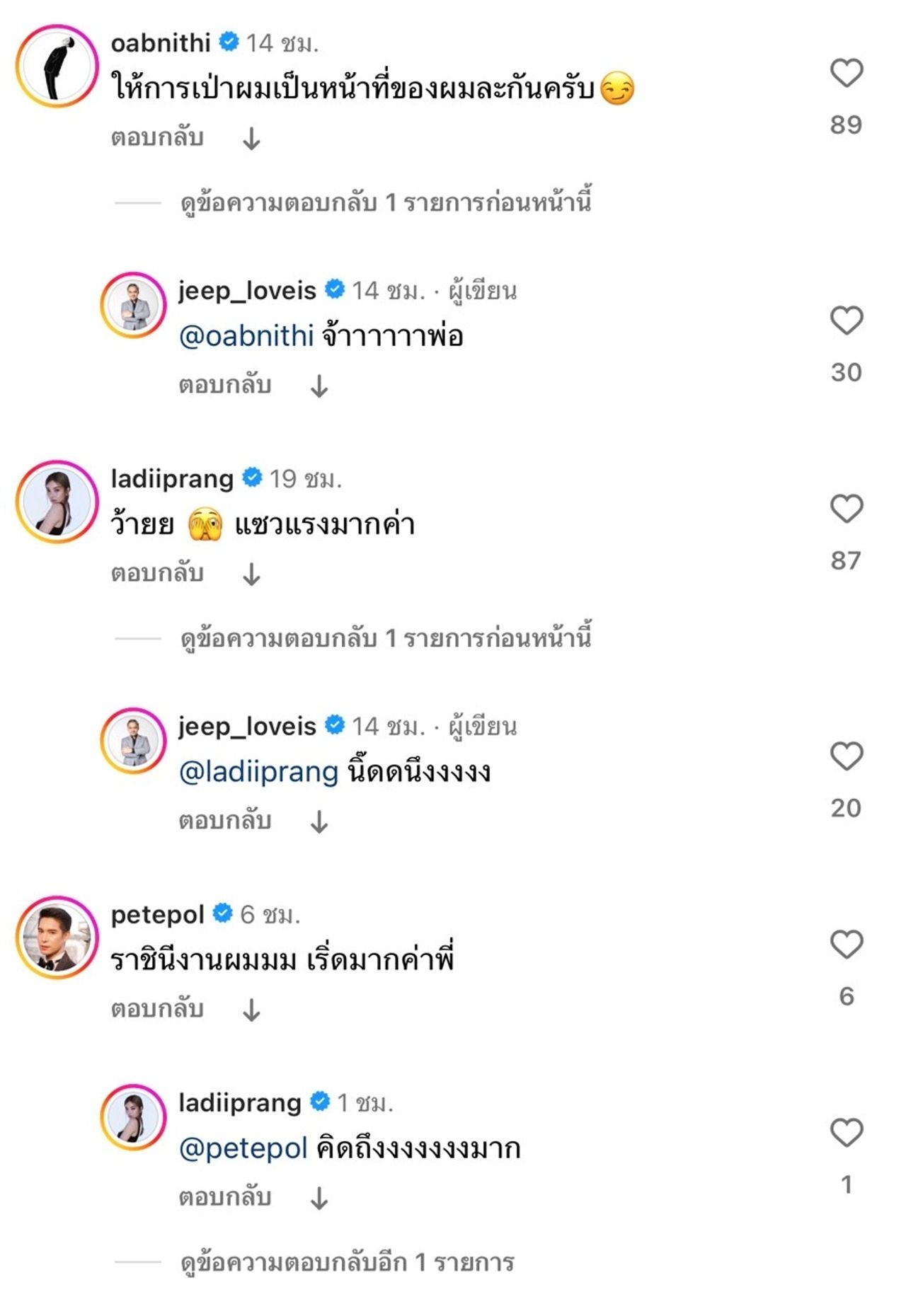Show 1 more reply under petepol's thread
Image resolution: width=906 pixels, height=1316 pixels.
coord(347,1263)
